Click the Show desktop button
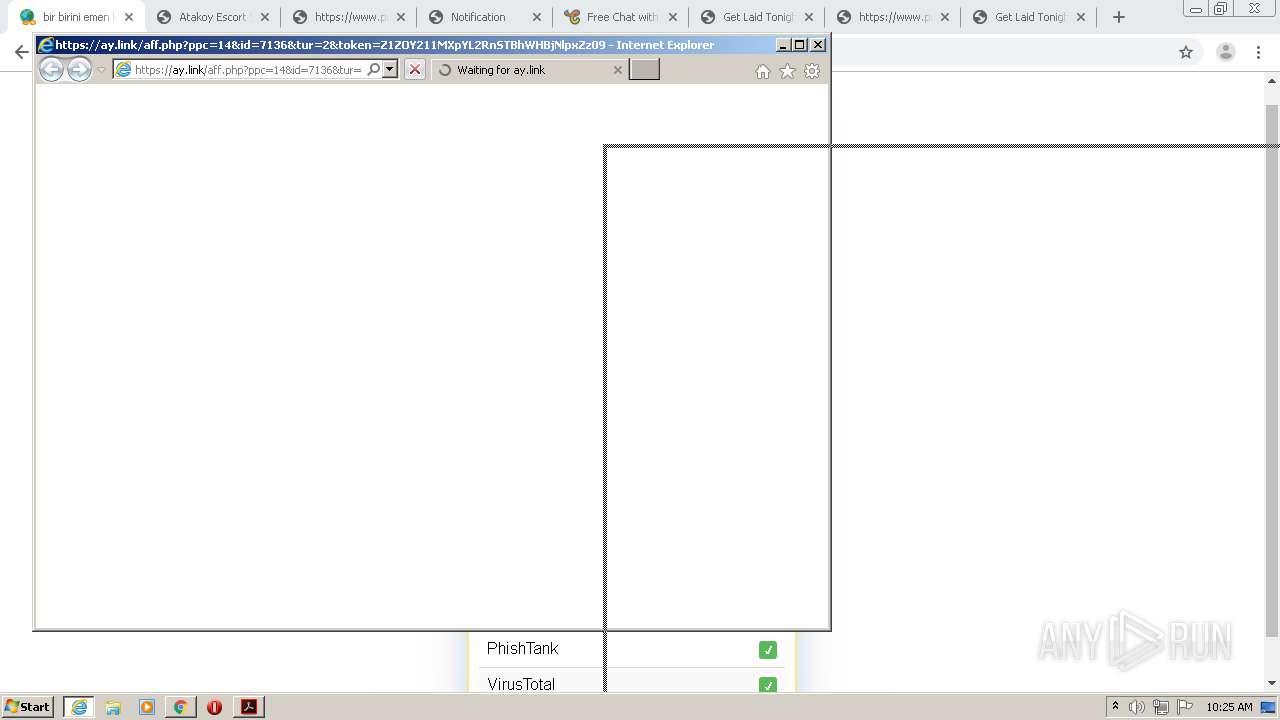Image resolution: width=1280 pixels, height=720 pixels. pyautogui.click(x=1270, y=707)
